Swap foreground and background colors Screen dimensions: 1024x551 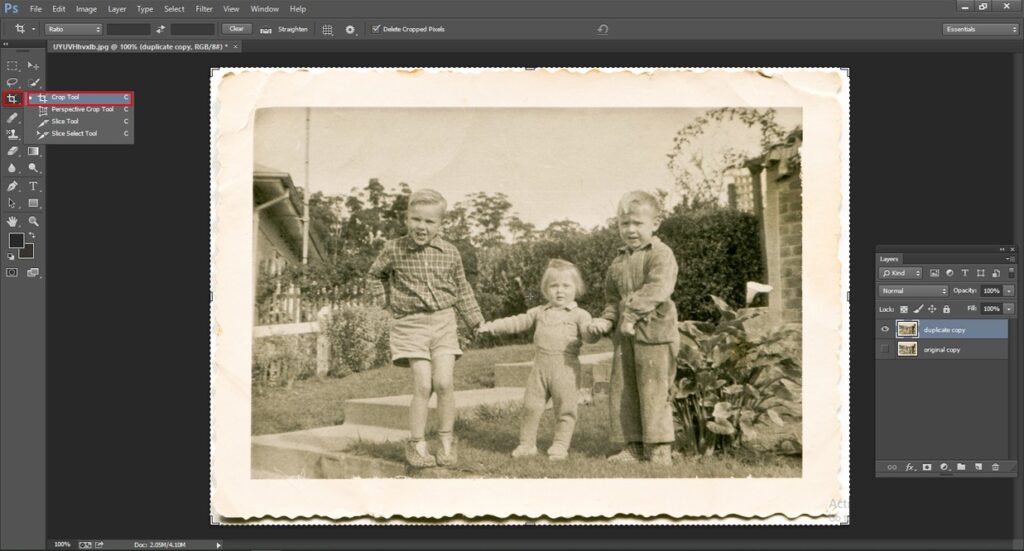(x=31, y=235)
